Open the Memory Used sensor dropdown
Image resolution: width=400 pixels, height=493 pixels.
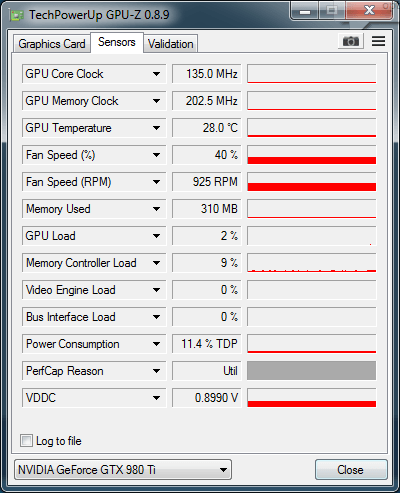coord(94,209)
